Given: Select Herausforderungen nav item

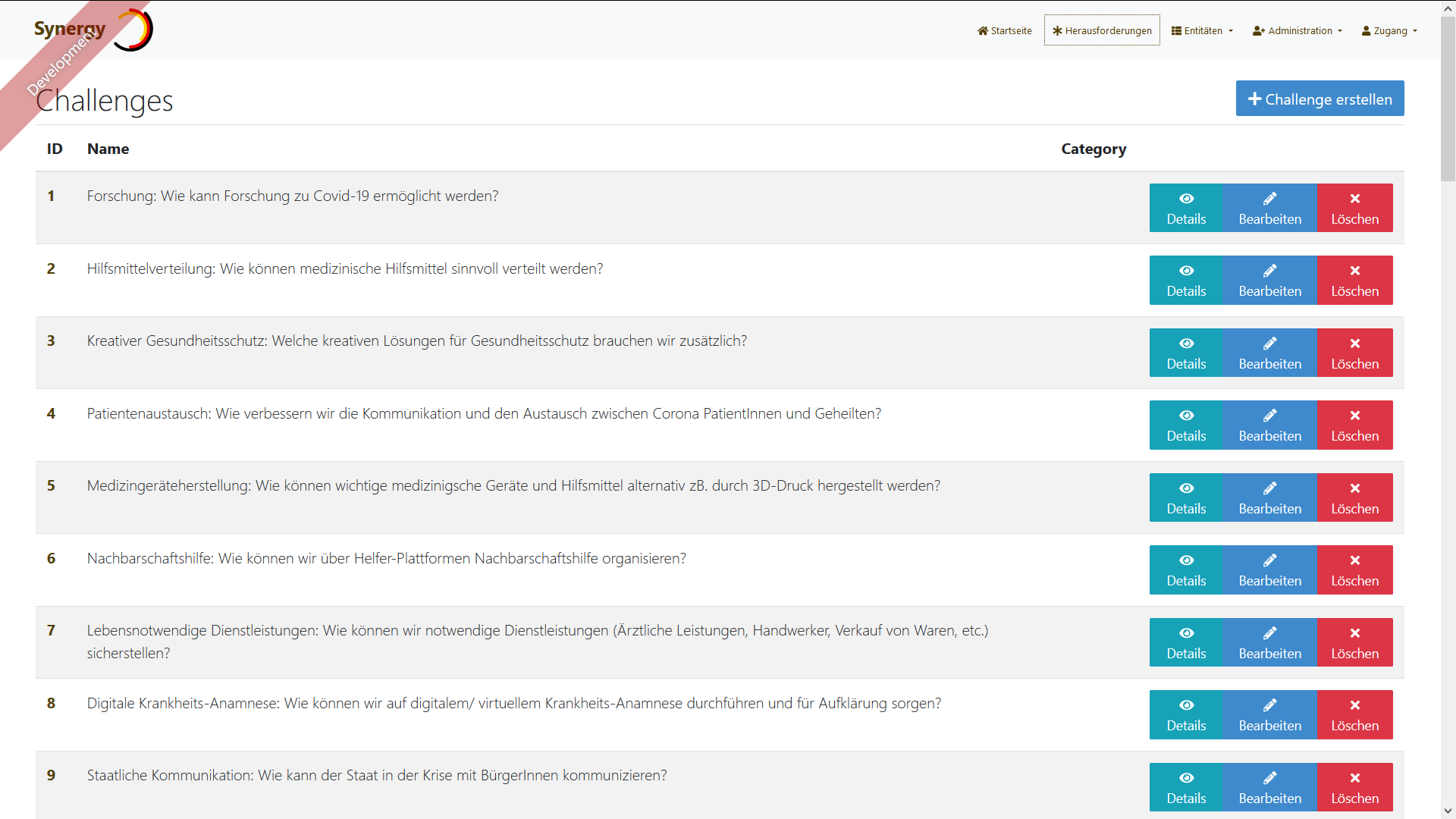Looking at the screenshot, I should [1101, 30].
